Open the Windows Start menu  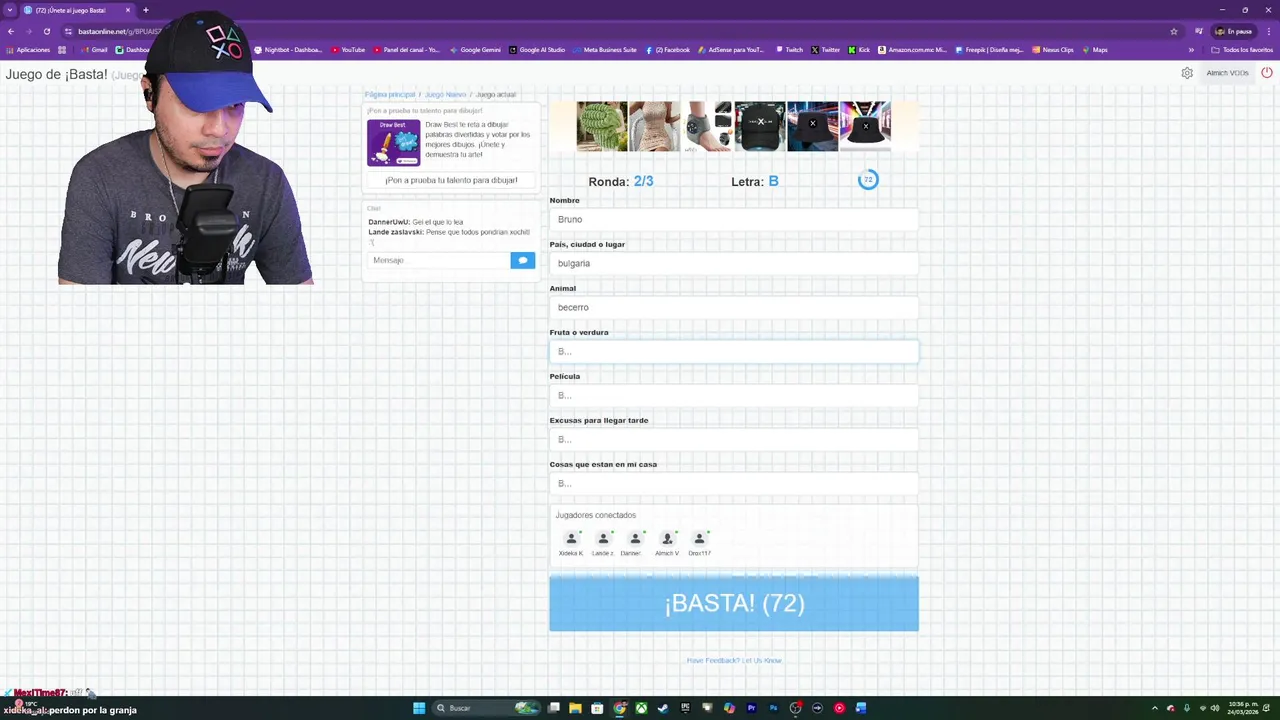(x=419, y=708)
